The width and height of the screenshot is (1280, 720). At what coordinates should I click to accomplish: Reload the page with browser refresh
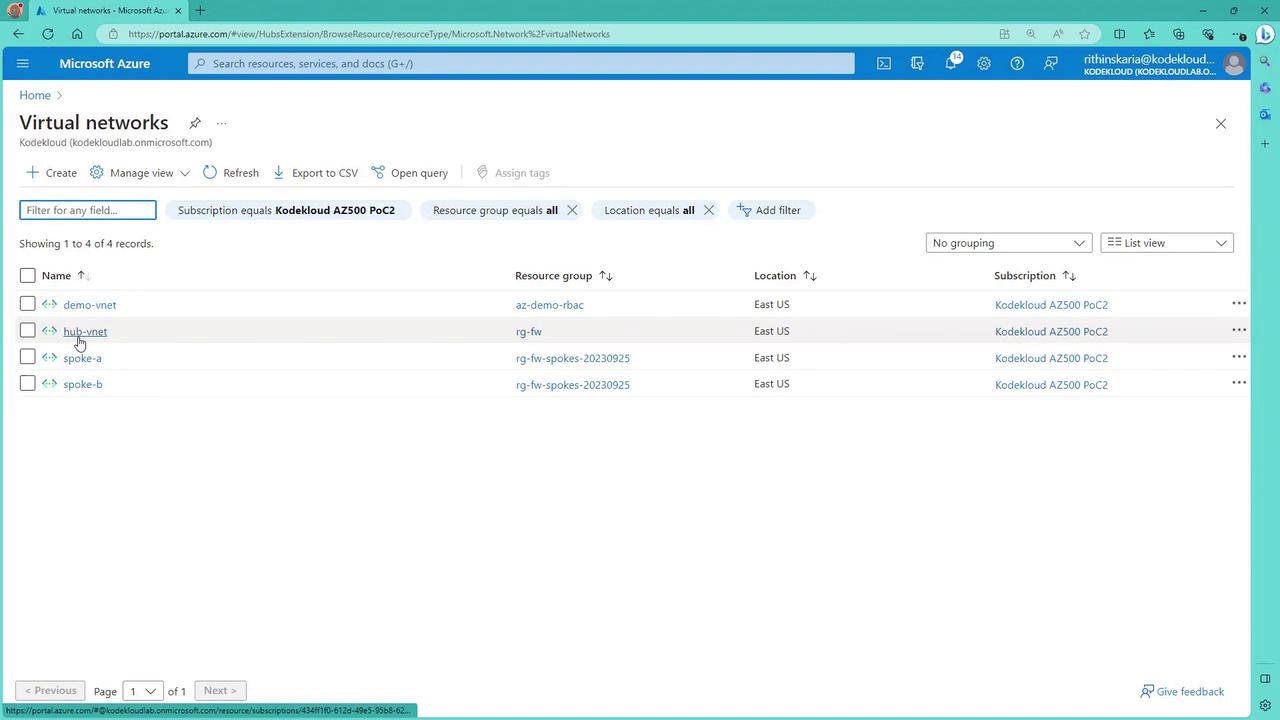48,34
